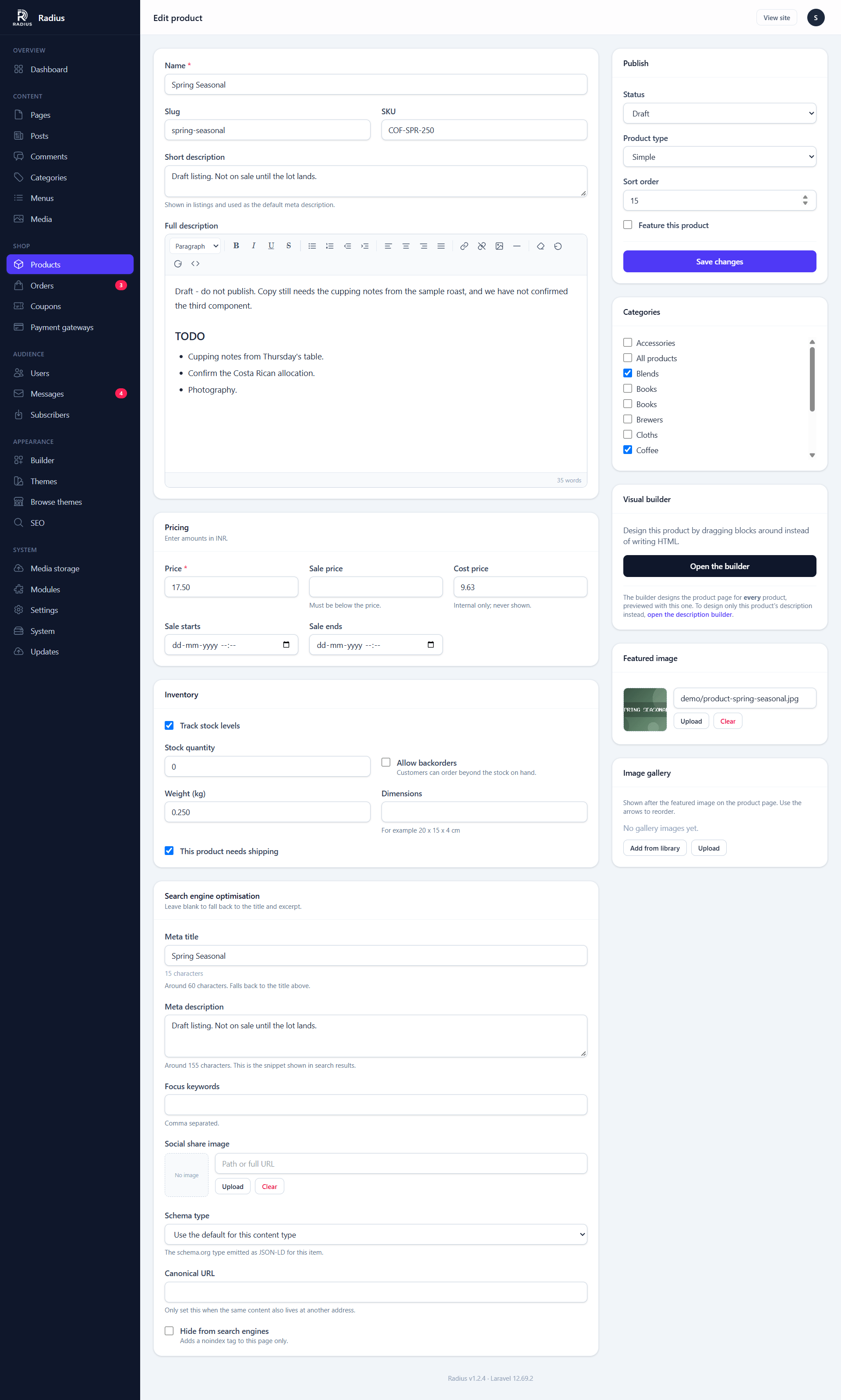Apply strikethrough formatting in the editor
The height and width of the screenshot is (1400, 841).
(x=289, y=246)
